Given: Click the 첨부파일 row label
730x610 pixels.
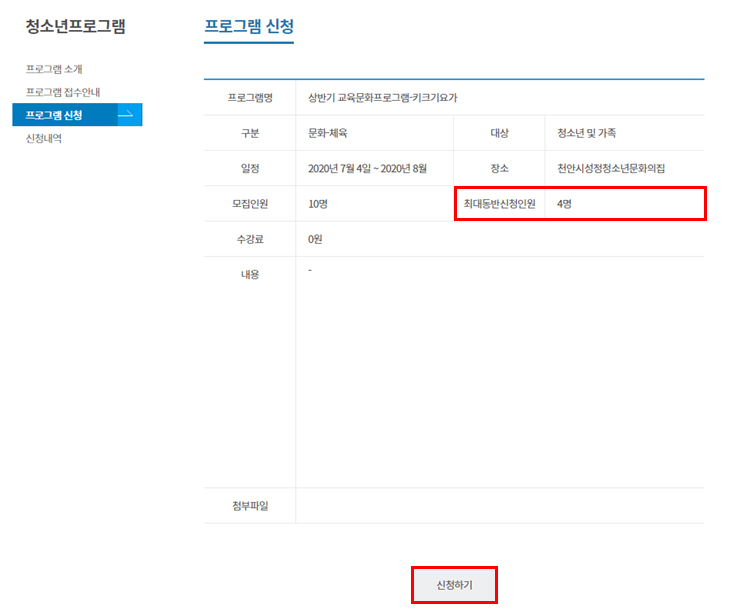Looking at the screenshot, I should 250,506.
